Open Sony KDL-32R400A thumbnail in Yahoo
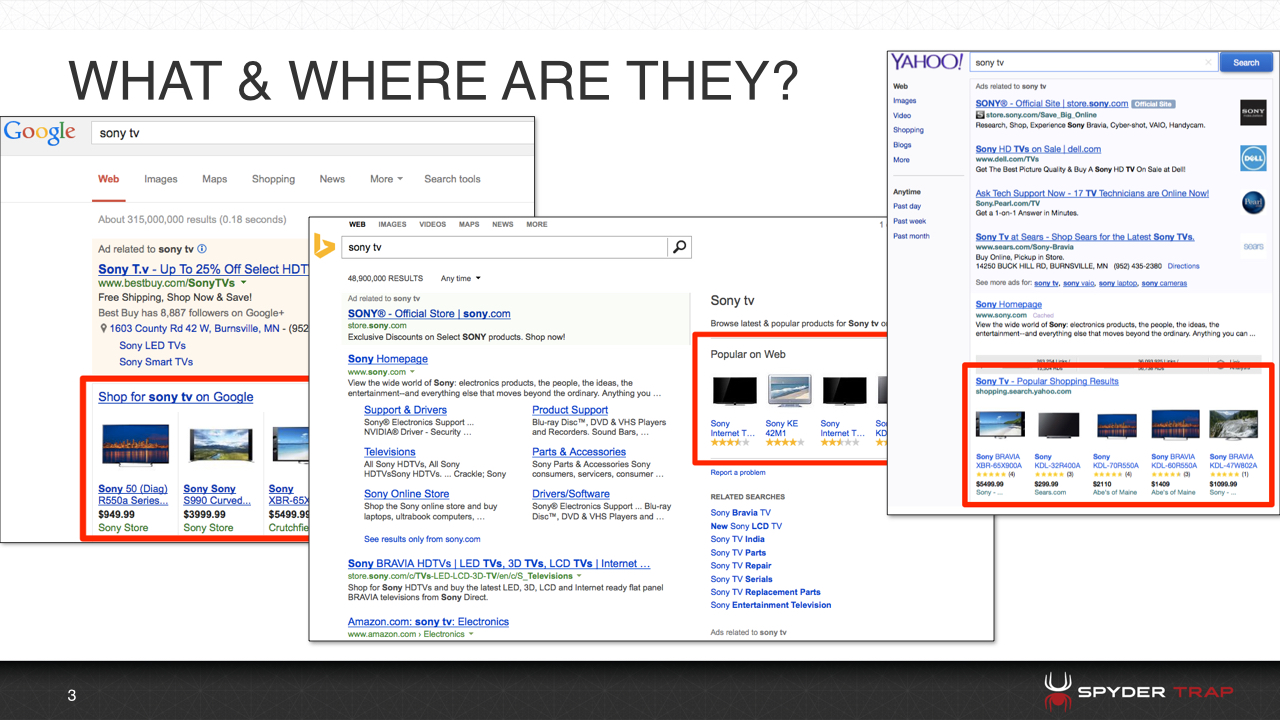 1058,426
